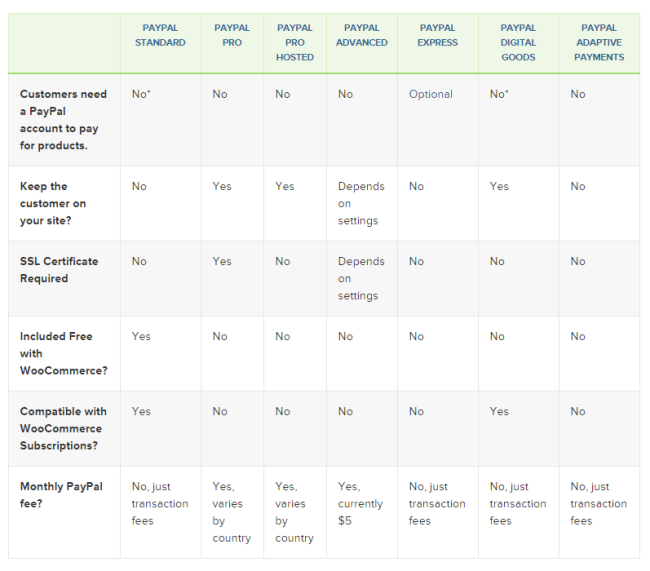Click PayPal Express 'No, just transaction fees' cell
The height and width of the screenshot is (571, 650).
(437, 503)
